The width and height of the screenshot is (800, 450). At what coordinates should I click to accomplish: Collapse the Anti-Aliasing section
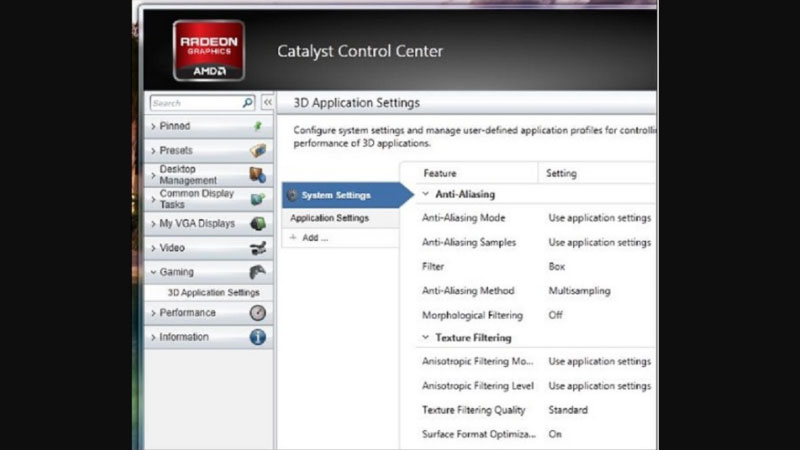point(426,195)
